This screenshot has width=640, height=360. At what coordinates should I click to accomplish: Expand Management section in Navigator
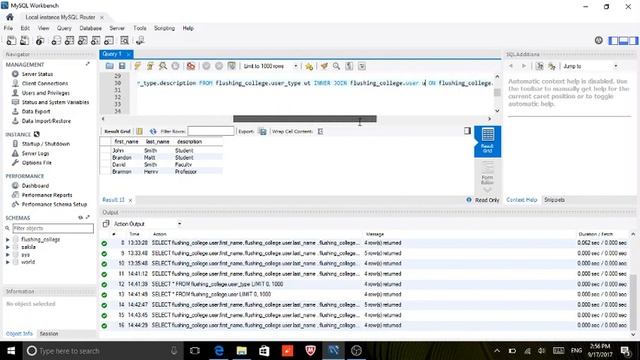click(87, 64)
